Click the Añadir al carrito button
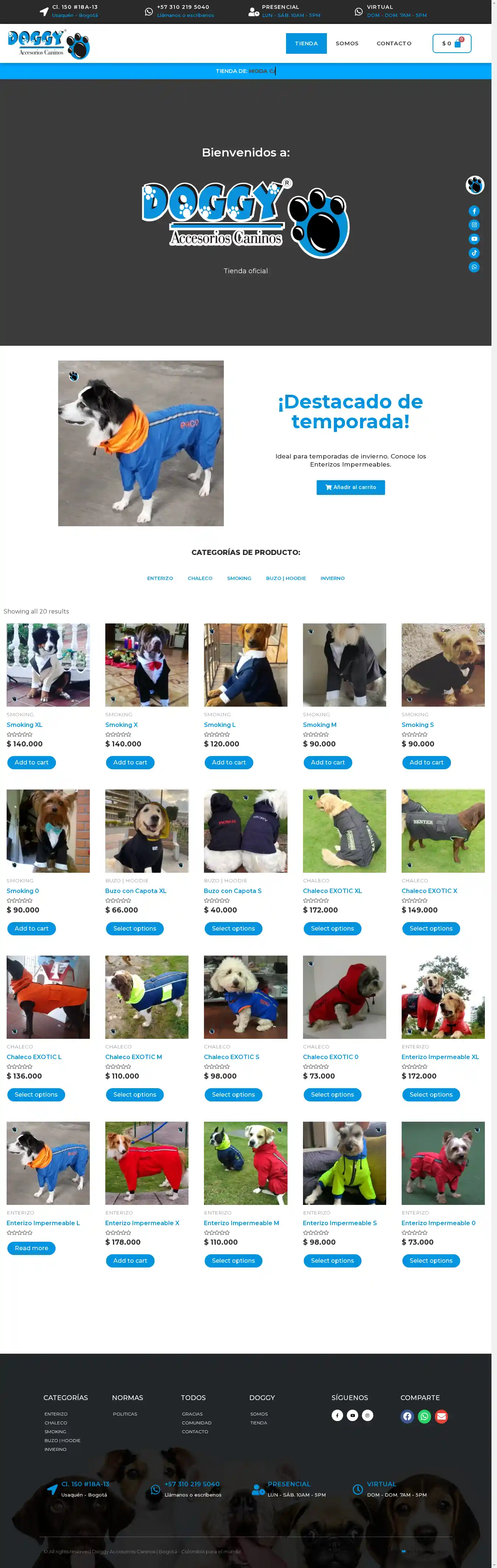 coord(350,488)
